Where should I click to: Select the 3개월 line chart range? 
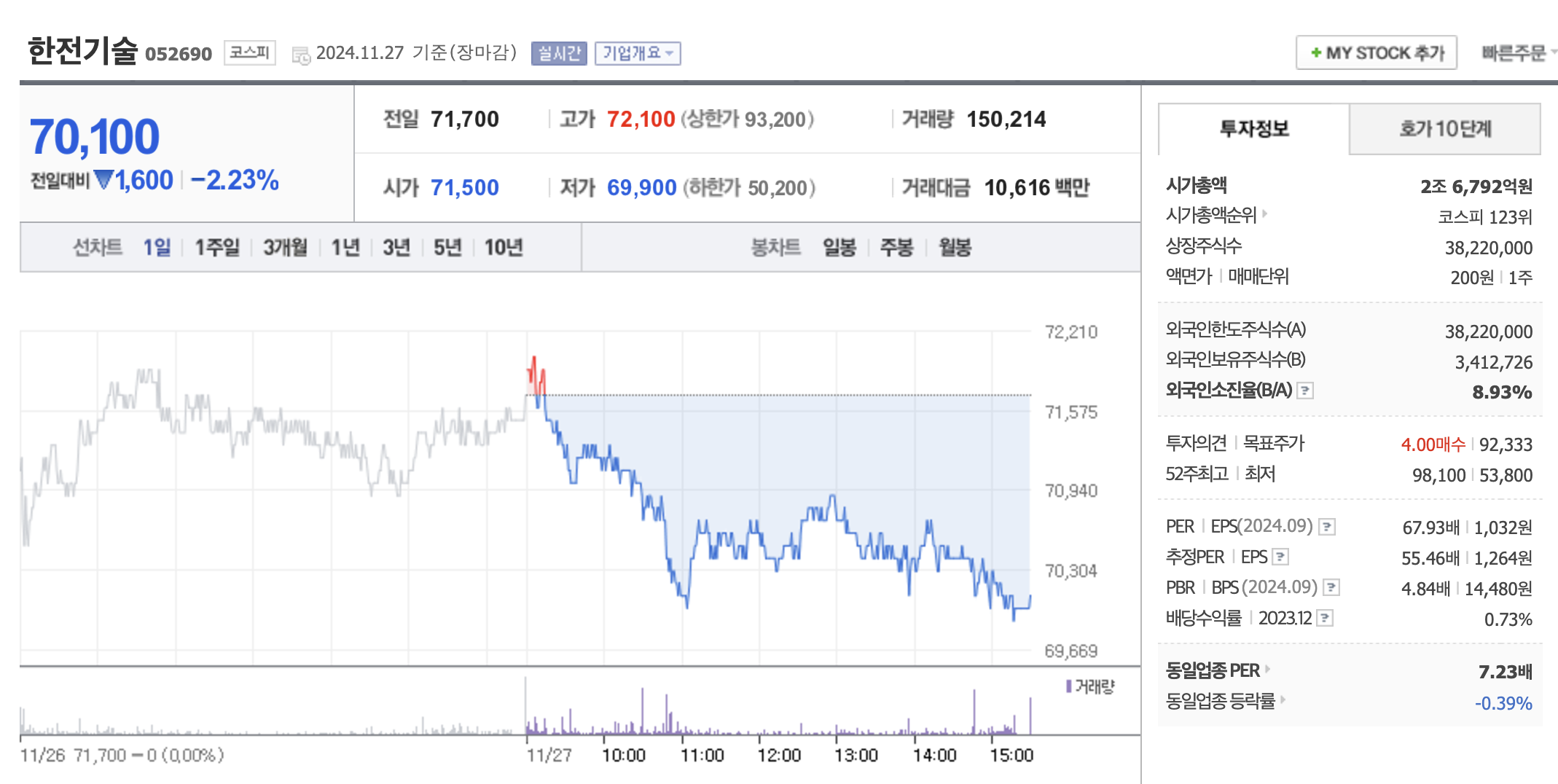(285, 248)
